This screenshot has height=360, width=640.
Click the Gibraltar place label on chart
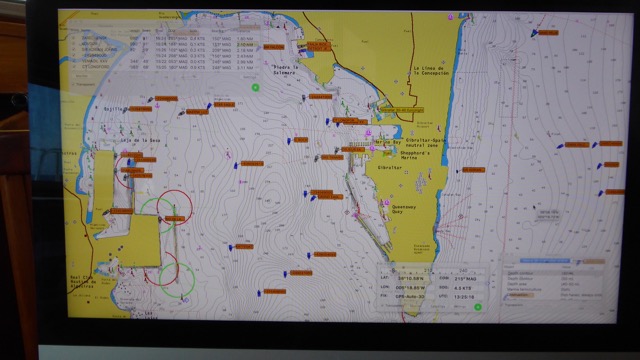tap(389, 167)
